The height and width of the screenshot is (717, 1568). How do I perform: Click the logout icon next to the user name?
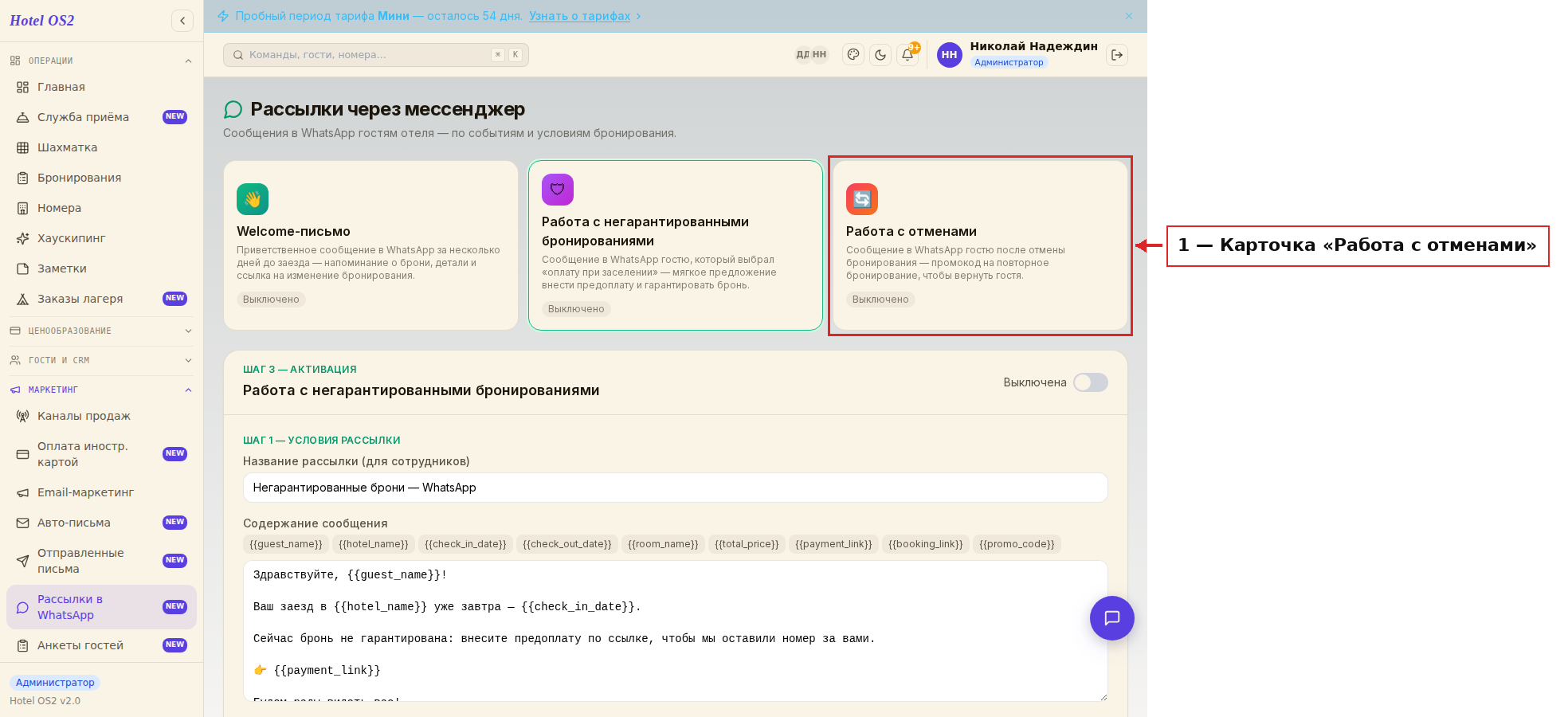pos(1117,55)
